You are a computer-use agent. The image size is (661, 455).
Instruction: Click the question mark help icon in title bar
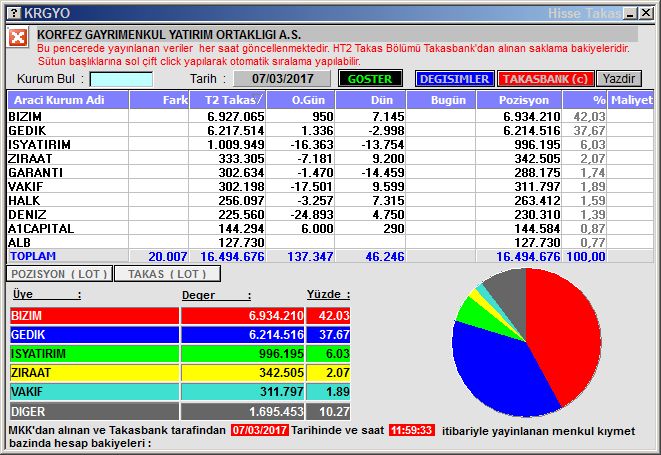pyautogui.click(x=14, y=13)
